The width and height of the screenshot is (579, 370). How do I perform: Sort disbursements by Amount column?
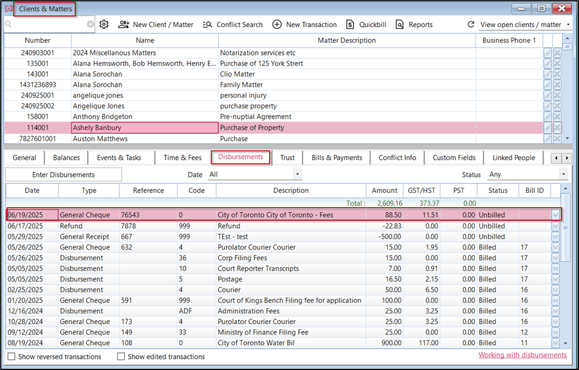click(384, 191)
